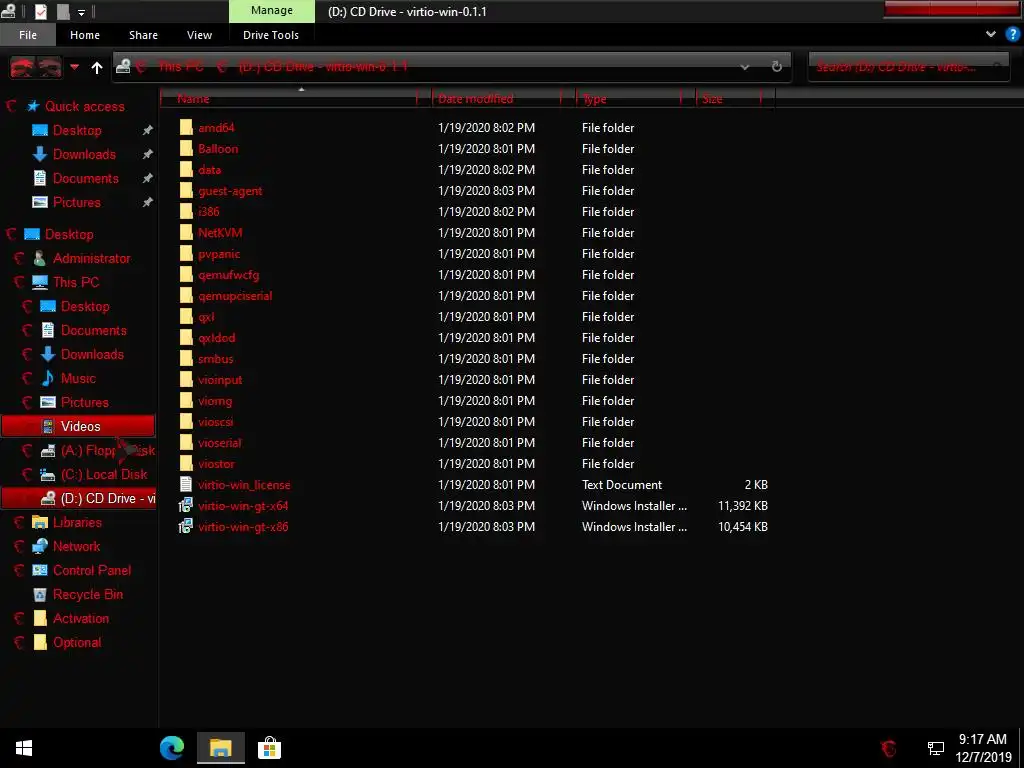Expand the (C:) Local Disk node
This screenshot has width=1024, height=768.
pos(27,474)
